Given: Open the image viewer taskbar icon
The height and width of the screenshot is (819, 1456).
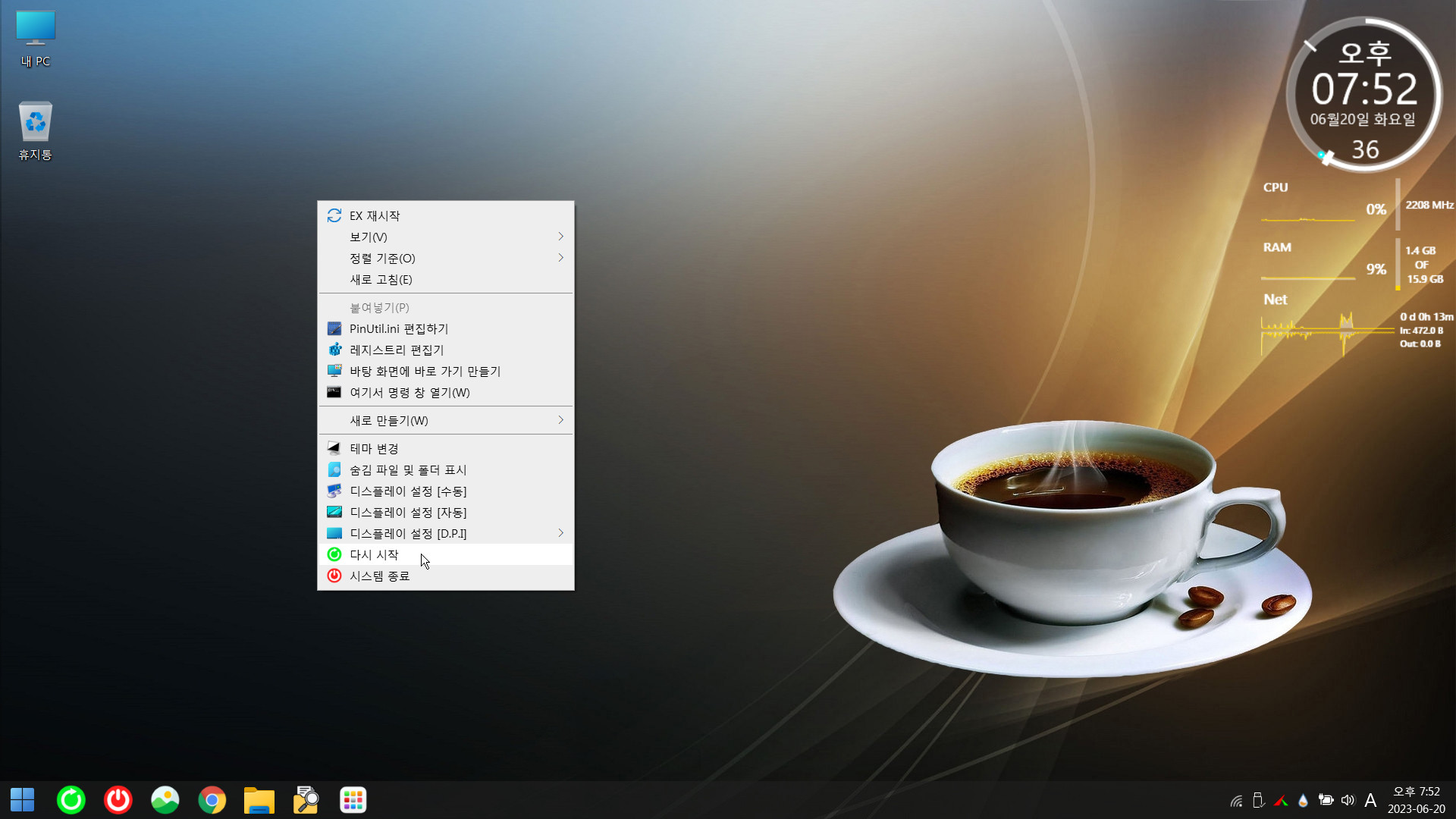Looking at the screenshot, I should click(x=165, y=800).
